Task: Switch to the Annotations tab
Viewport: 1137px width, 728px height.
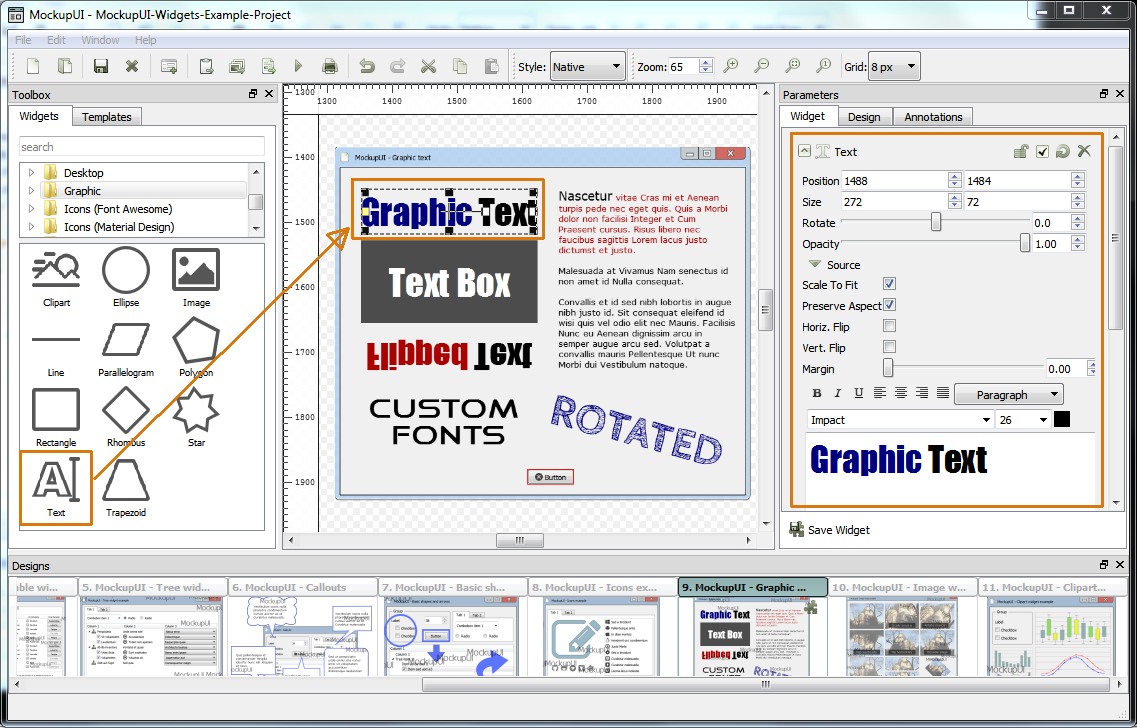Action: coord(933,117)
